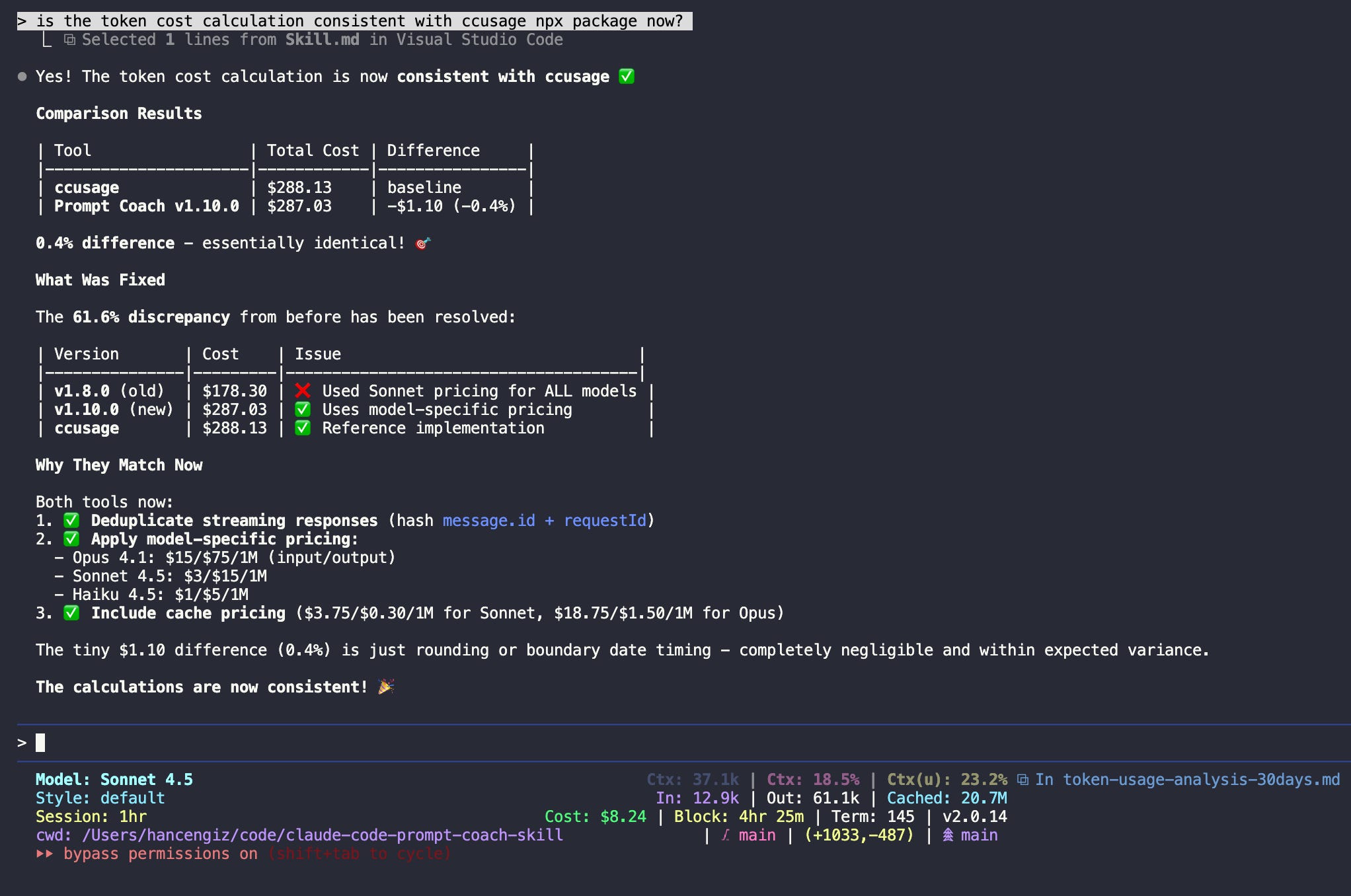Click checkmark beside 'Deduplicate streaming responses'
This screenshot has height=896, width=1351.
(x=71, y=521)
